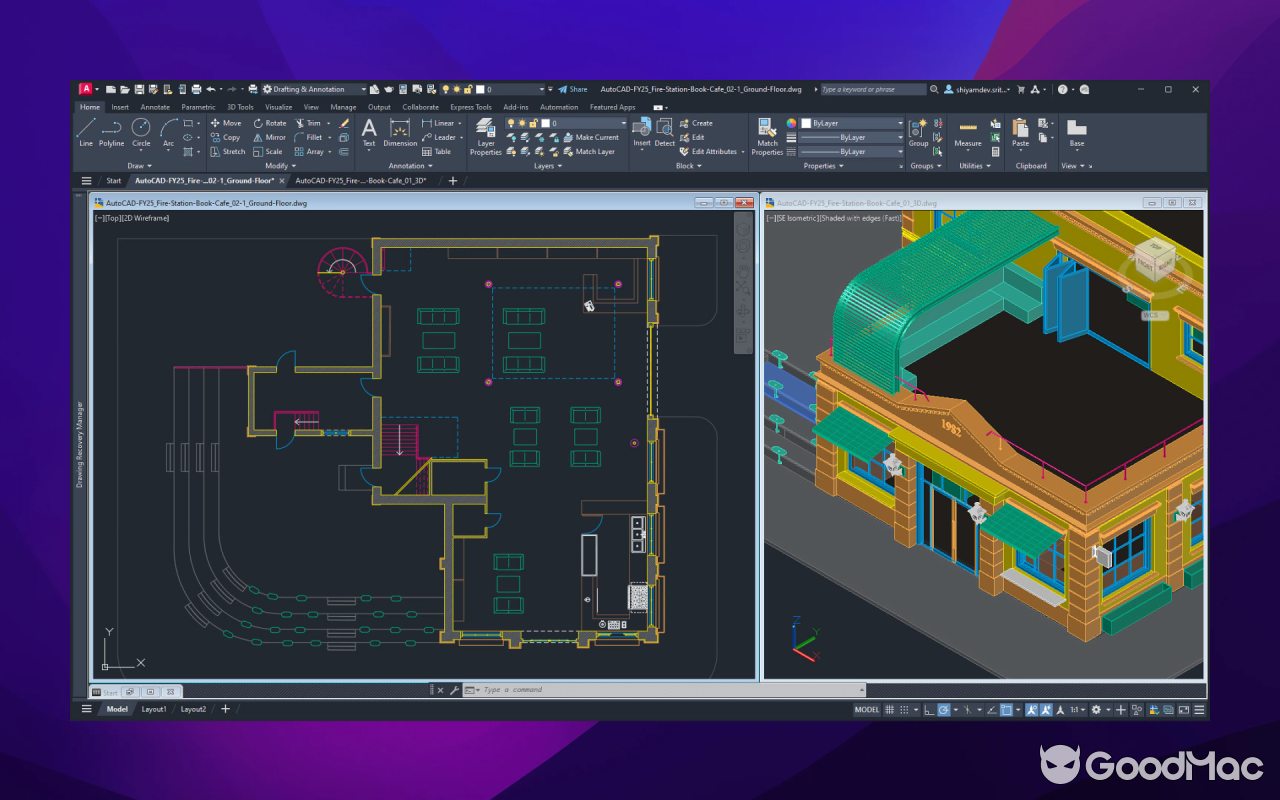This screenshot has height=800, width=1280.
Task: Activate the Circle drawing tool
Action: [140, 130]
